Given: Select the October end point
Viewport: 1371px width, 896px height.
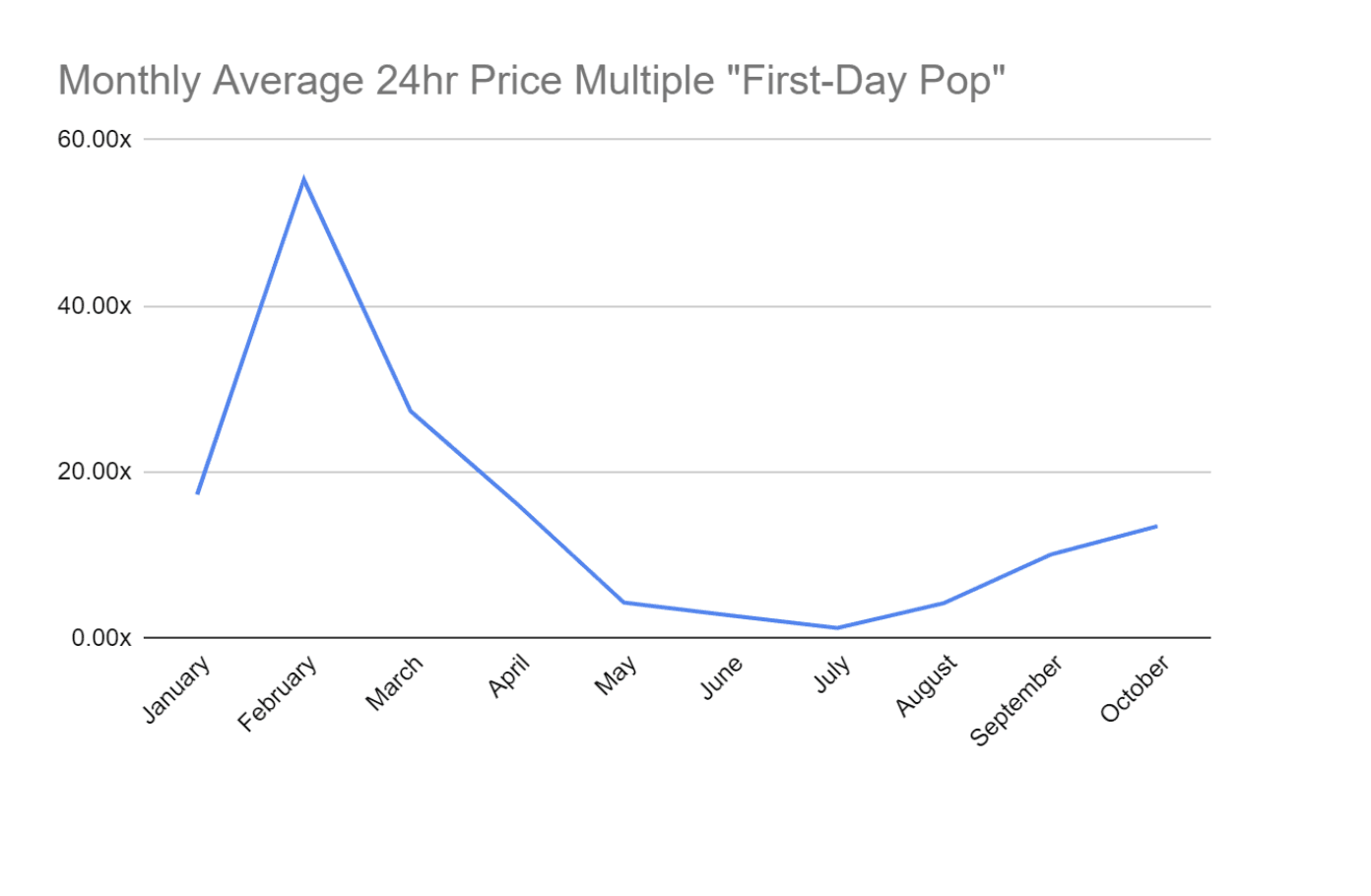Looking at the screenshot, I should pos(1156,526).
